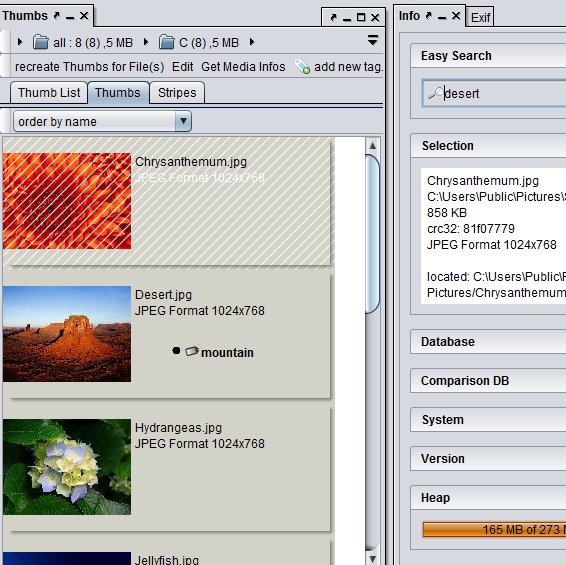Expand the Comparison DB section
This screenshot has width=566, height=565.
(488, 381)
